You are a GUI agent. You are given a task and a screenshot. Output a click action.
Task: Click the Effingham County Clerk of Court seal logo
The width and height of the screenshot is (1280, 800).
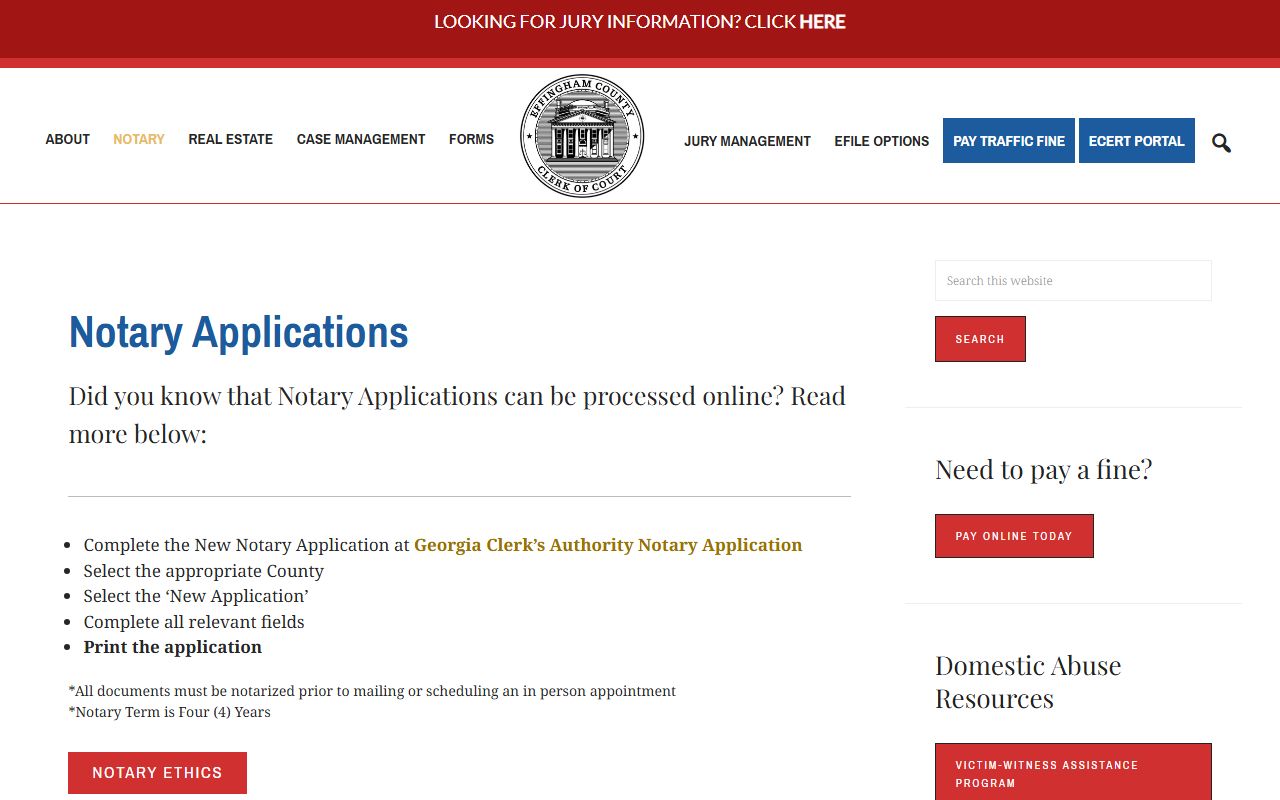click(x=582, y=136)
